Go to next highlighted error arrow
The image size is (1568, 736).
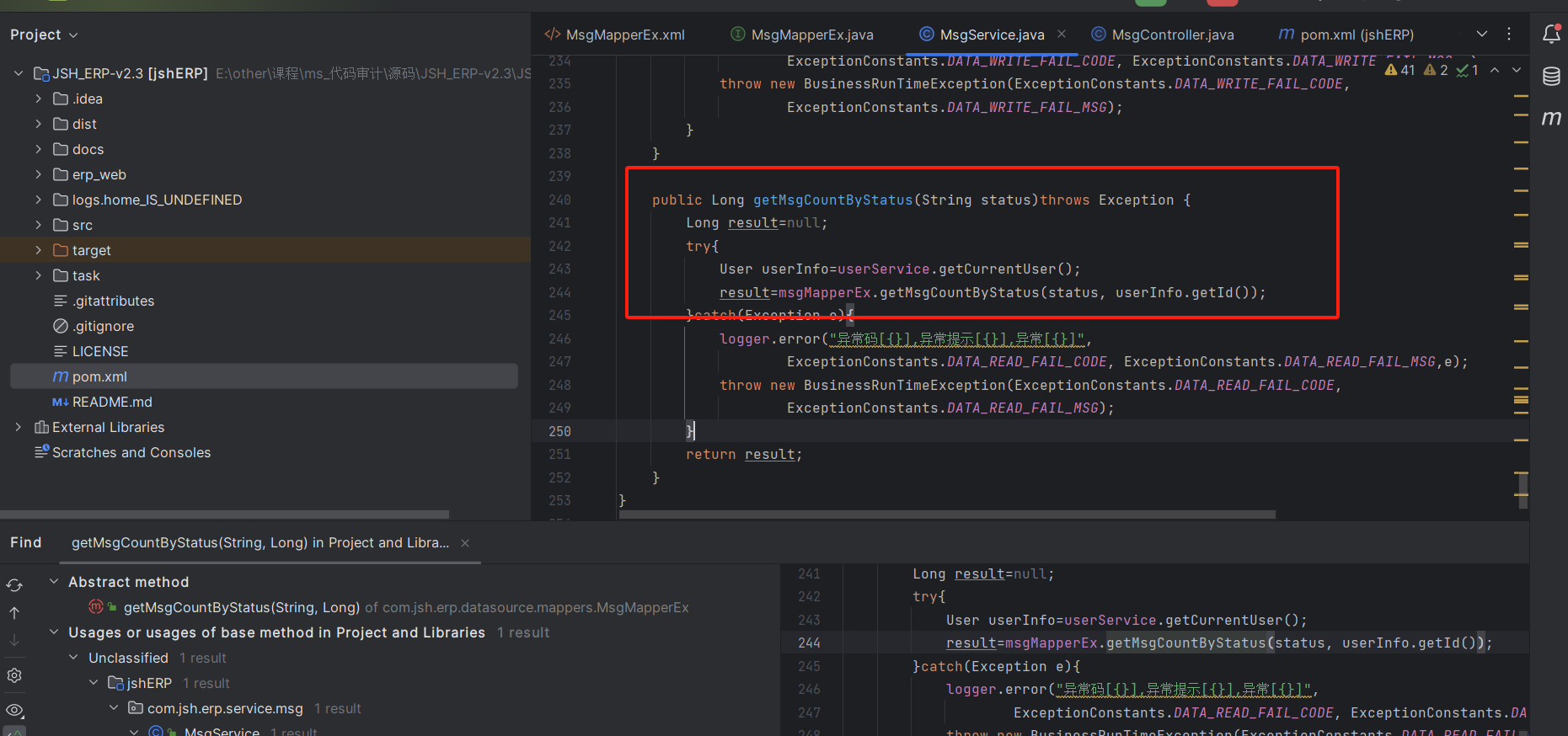click(x=1517, y=70)
